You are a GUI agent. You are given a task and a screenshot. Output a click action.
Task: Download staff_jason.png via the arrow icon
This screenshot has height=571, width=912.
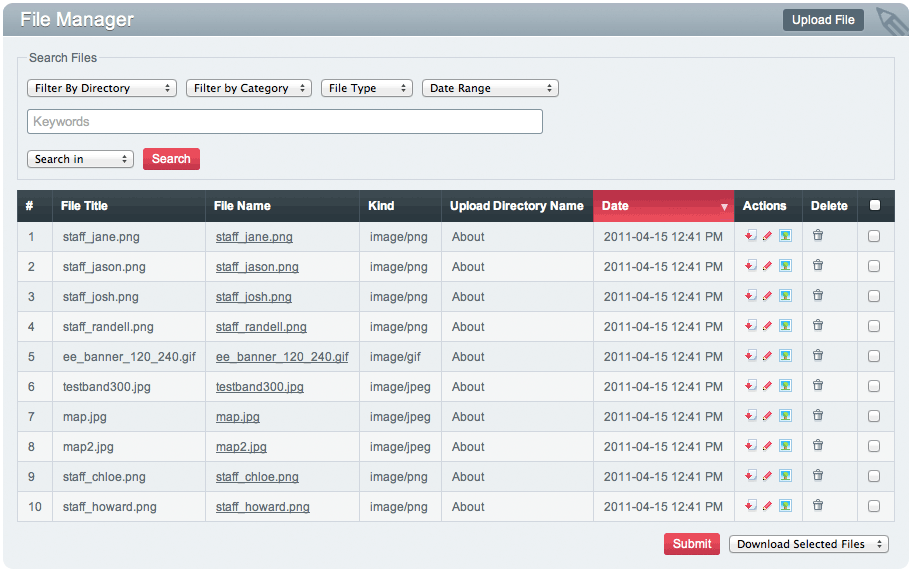coord(750,266)
